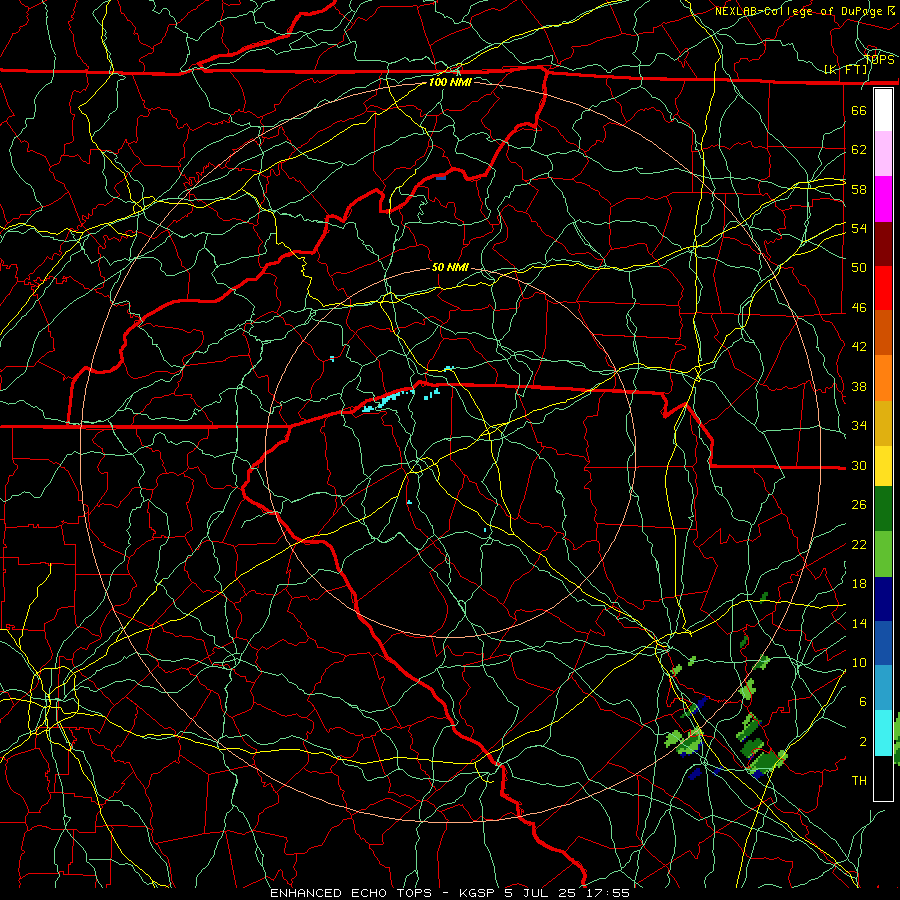Viewport: 900px width, 900px height.
Task: Click the "[K FT]" units label
Action: point(846,70)
